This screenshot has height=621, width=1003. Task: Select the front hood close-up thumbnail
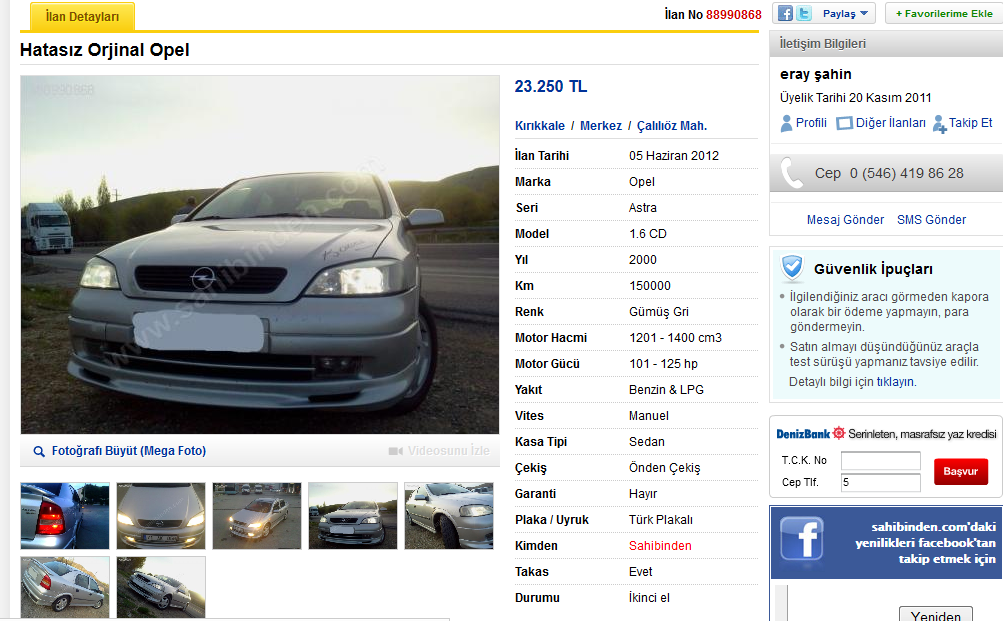161,516
